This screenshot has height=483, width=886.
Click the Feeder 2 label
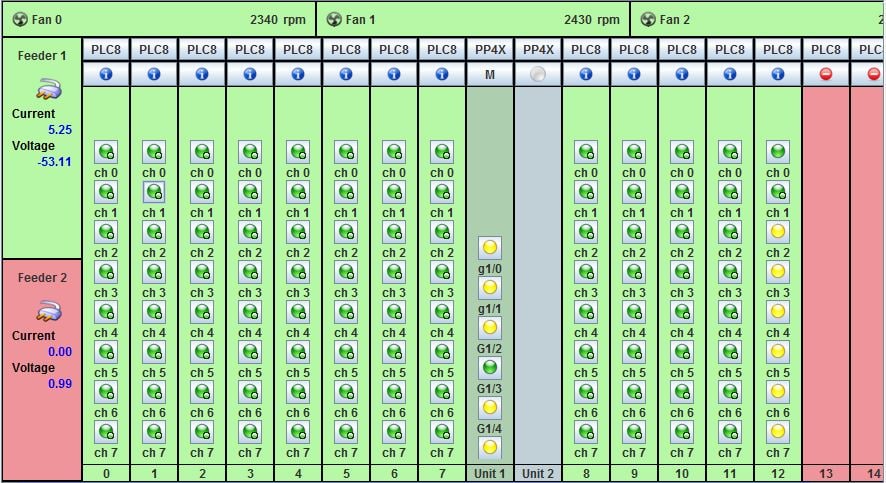tap(42, 277)
